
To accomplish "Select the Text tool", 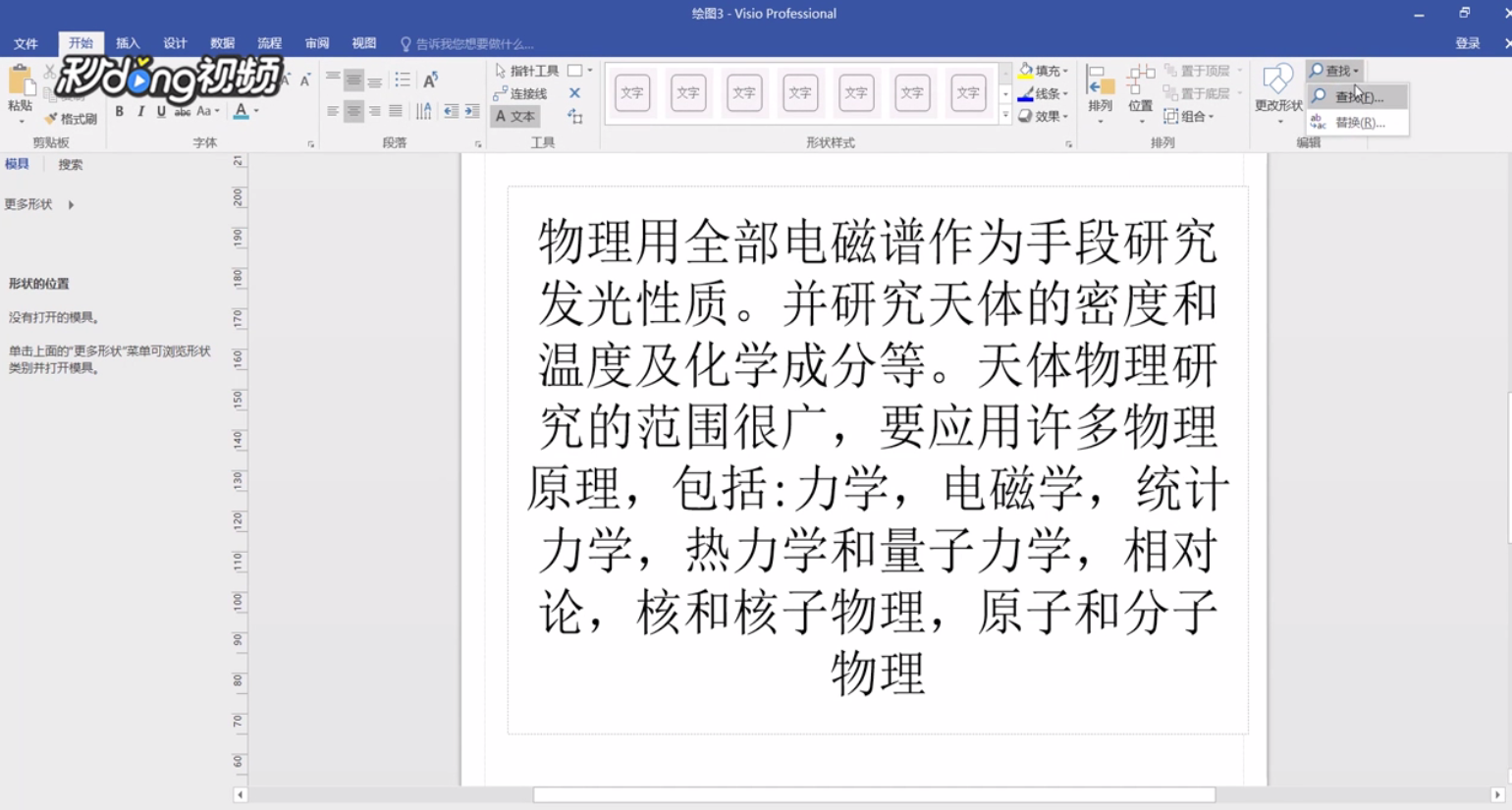I will click(x=513, y=116).
